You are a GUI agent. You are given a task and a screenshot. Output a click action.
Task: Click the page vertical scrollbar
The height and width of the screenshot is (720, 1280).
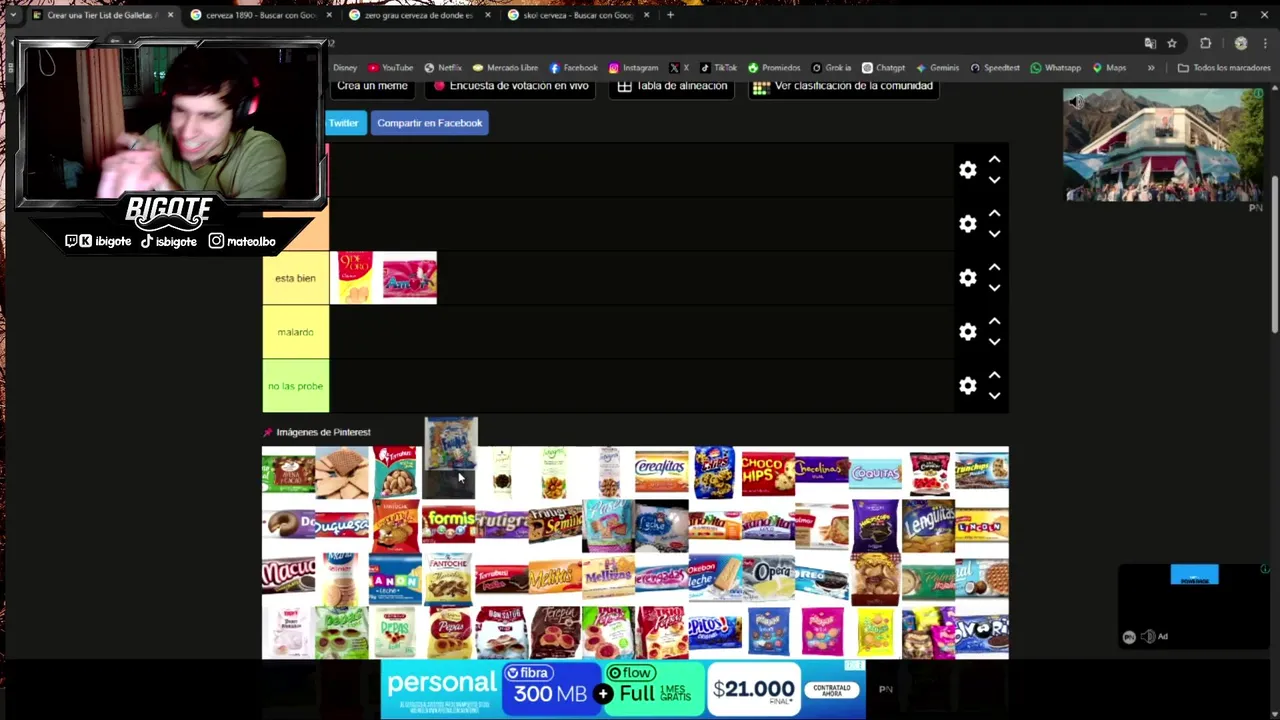(1274, 255)
